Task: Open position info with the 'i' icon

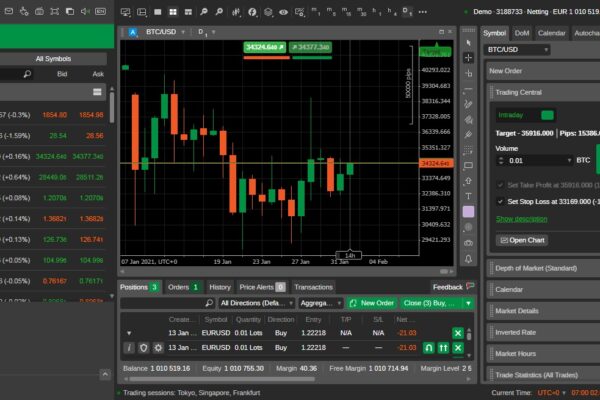Action: 129,348
